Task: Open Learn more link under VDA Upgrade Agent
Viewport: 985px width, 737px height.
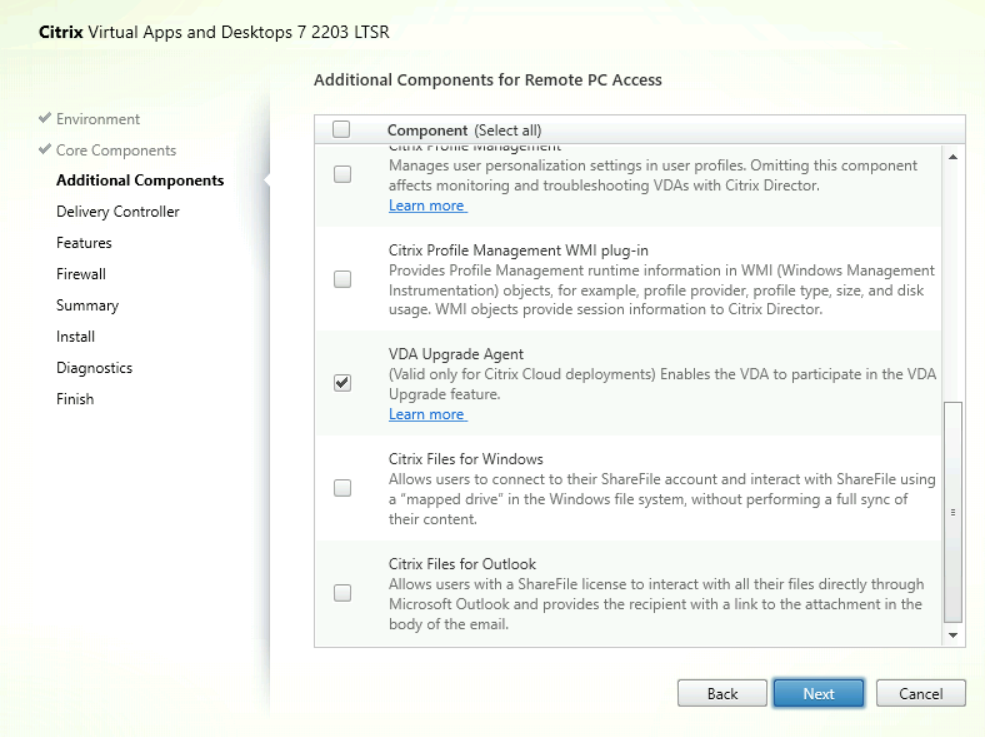Action: click(x=427, y=414)
